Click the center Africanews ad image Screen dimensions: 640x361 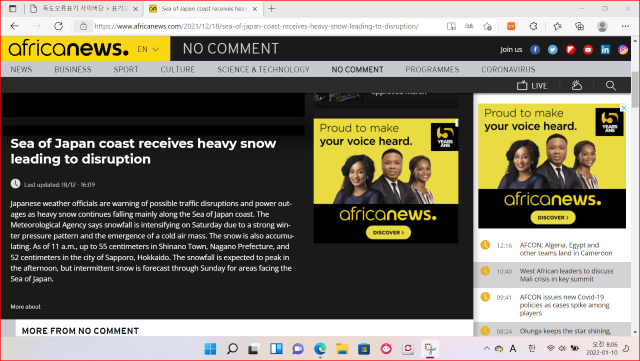click(386, 181)
